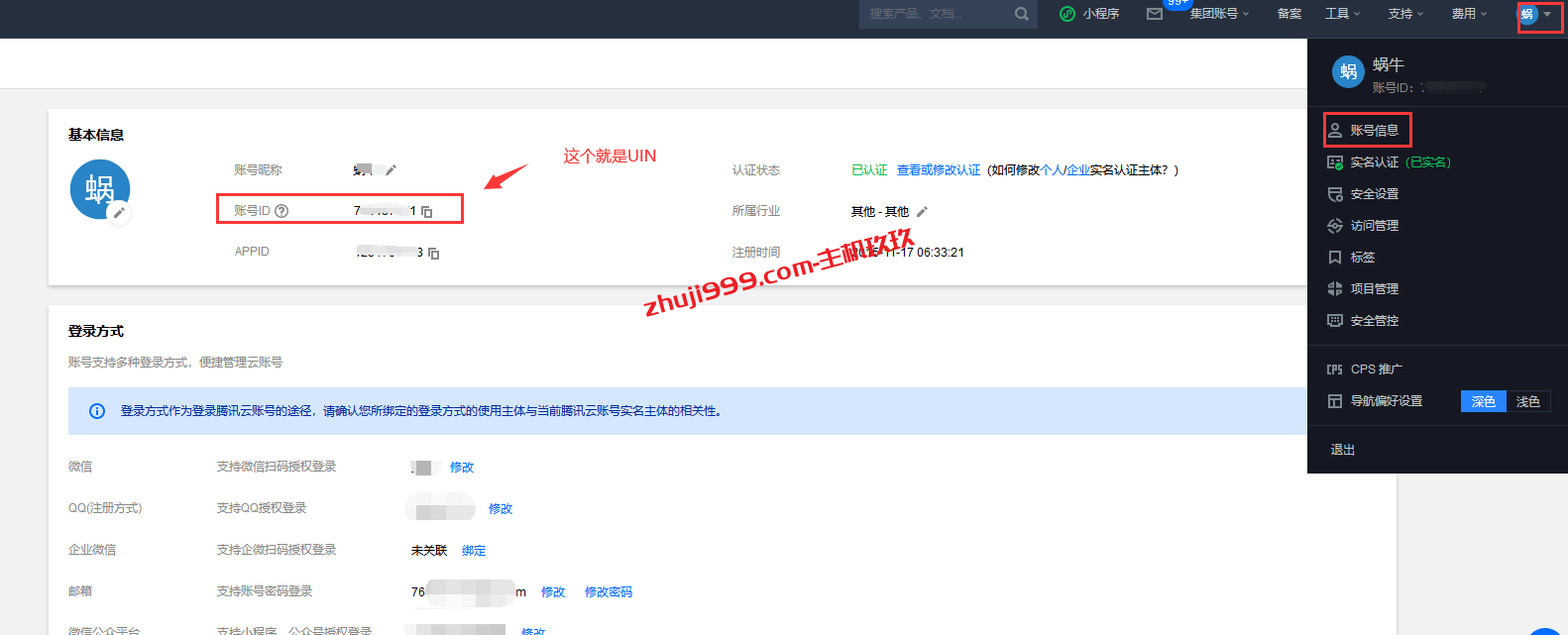This screenshot has height=635, width=1568.
Task: Click 蜗牛 username in dropdown panel
Action: click(1389, 64)
